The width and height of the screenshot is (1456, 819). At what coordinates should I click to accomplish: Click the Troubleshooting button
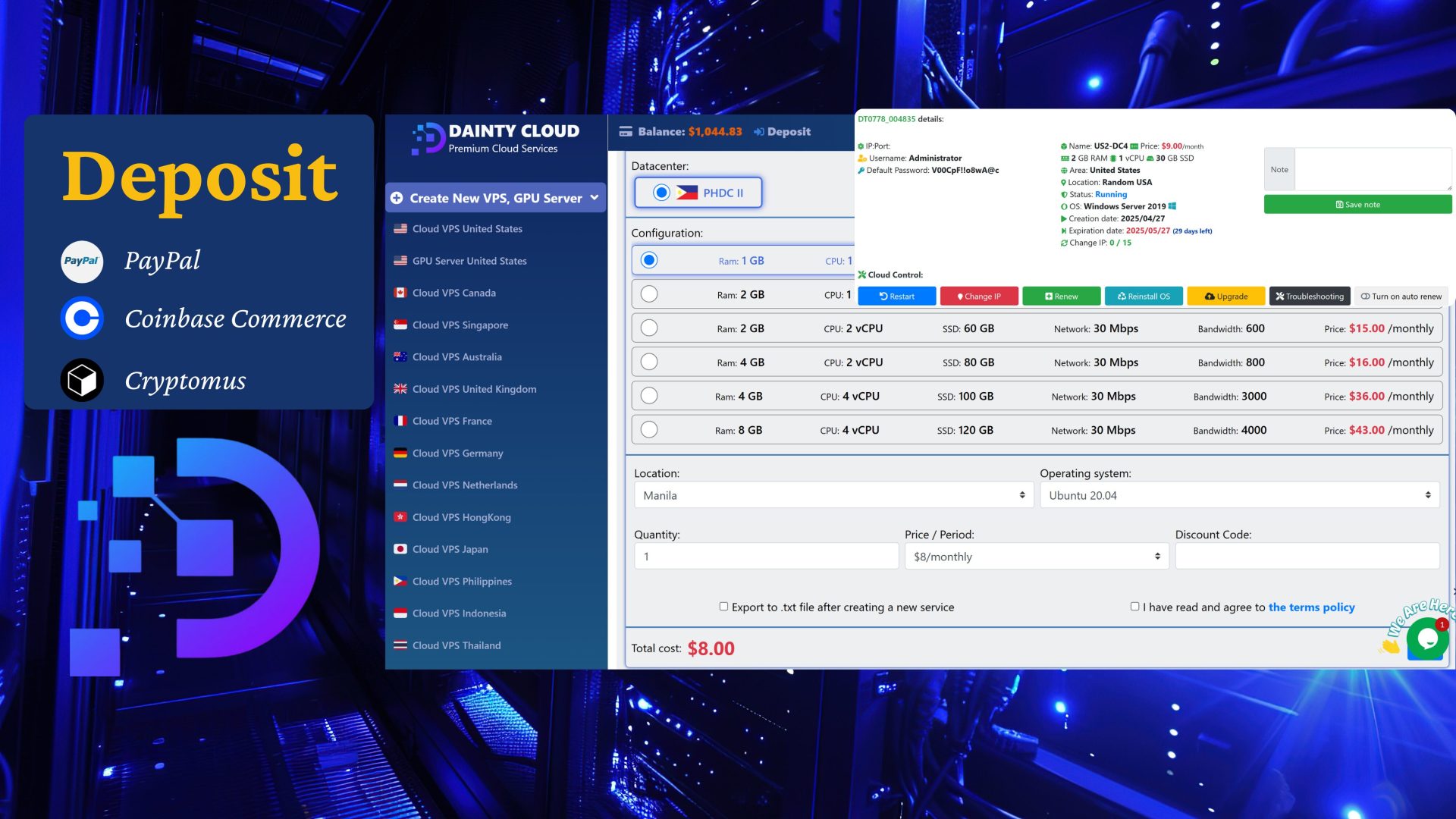[1310, 297]
